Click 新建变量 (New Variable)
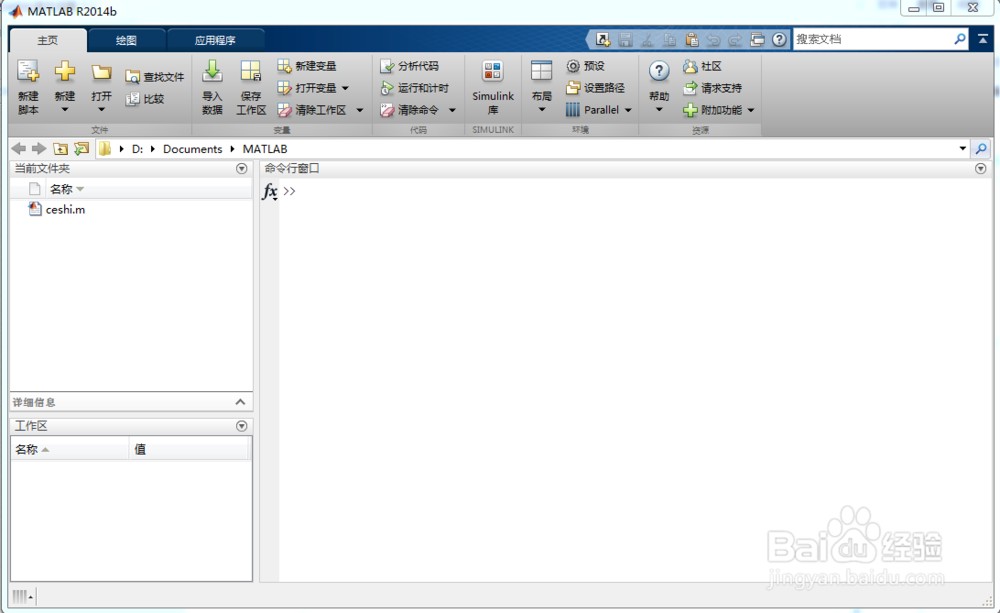Viewport: 1000px width, 613px height. [x=307, y=66]
